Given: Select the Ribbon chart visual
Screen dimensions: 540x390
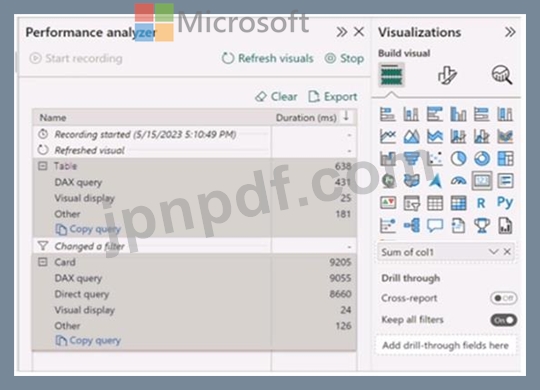Looking at the screenshot, I should [x=505, y=136].
